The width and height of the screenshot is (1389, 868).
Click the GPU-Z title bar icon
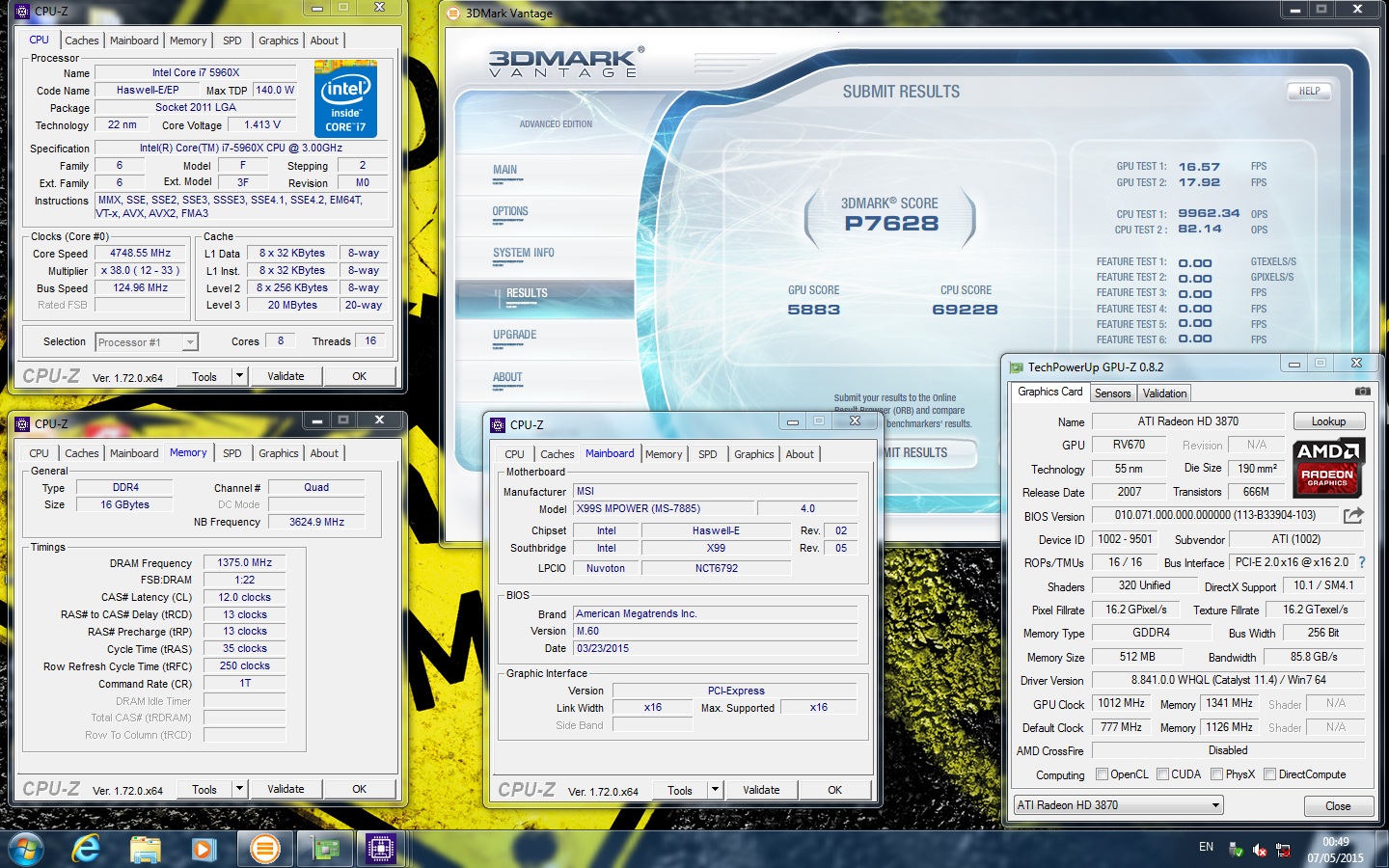[1016, 367]
